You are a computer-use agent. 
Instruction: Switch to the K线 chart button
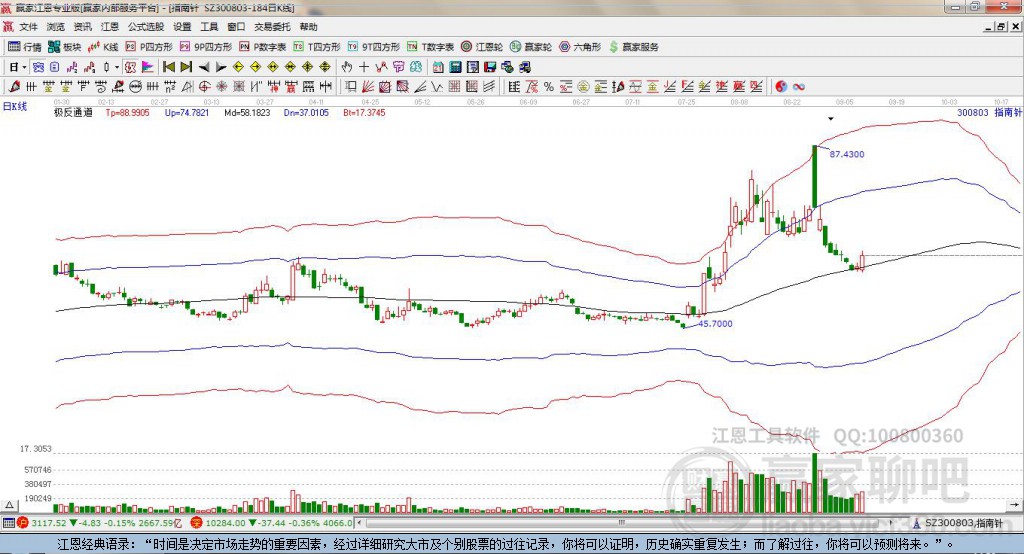(103, 47)
